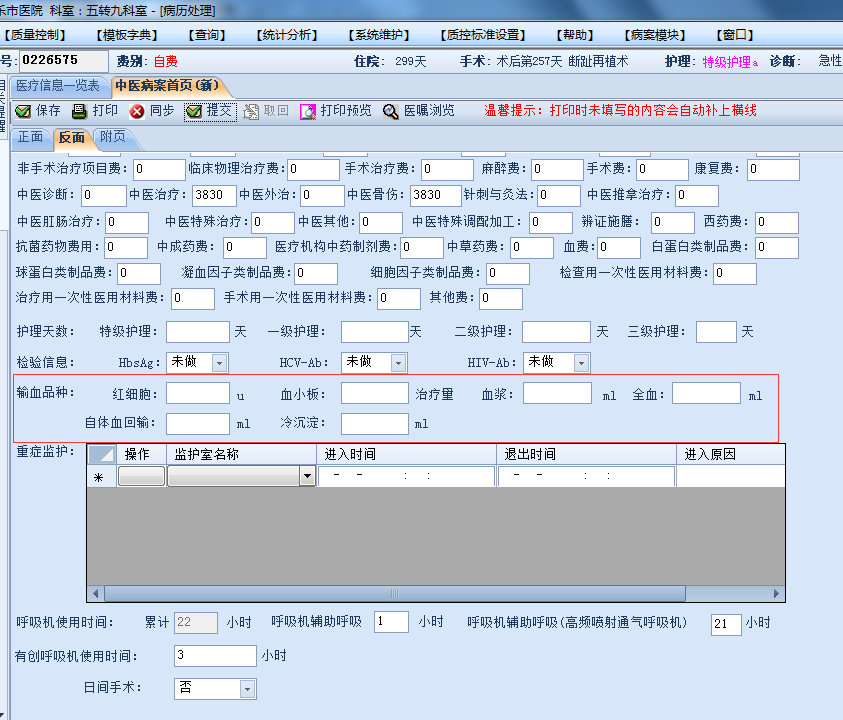
Task: Click the 一级护理 days field
Action: (375, 332)
